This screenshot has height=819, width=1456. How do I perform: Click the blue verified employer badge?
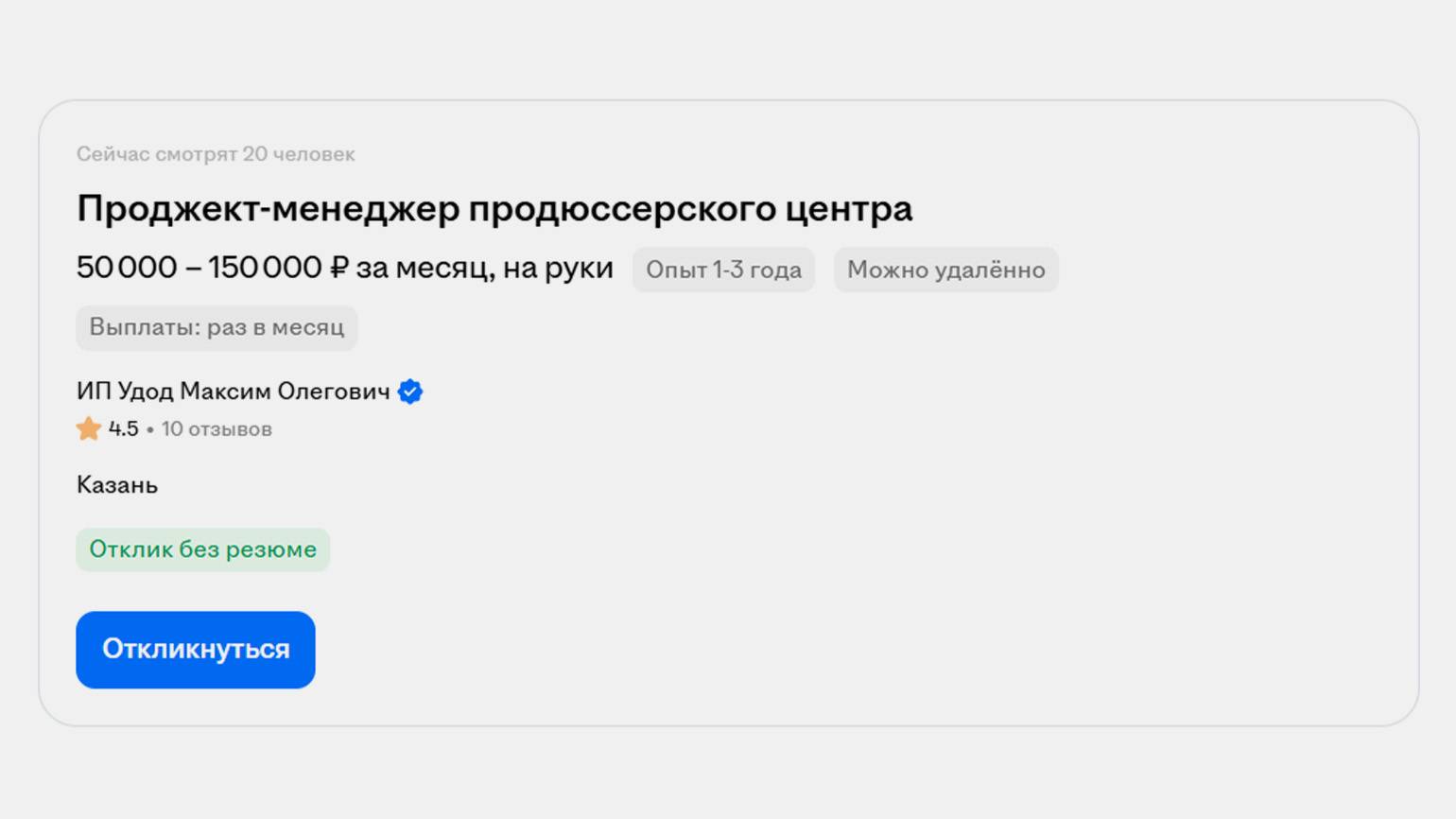tap(410, 392)
